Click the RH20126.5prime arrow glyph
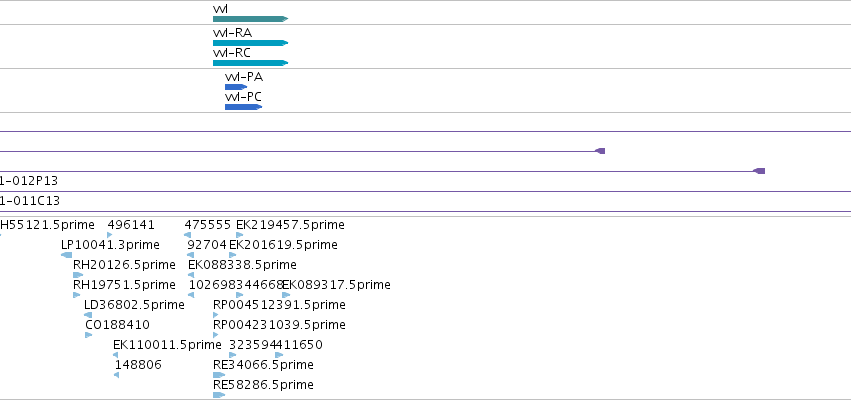Viewport: 851px width, 400px height. 78,275
